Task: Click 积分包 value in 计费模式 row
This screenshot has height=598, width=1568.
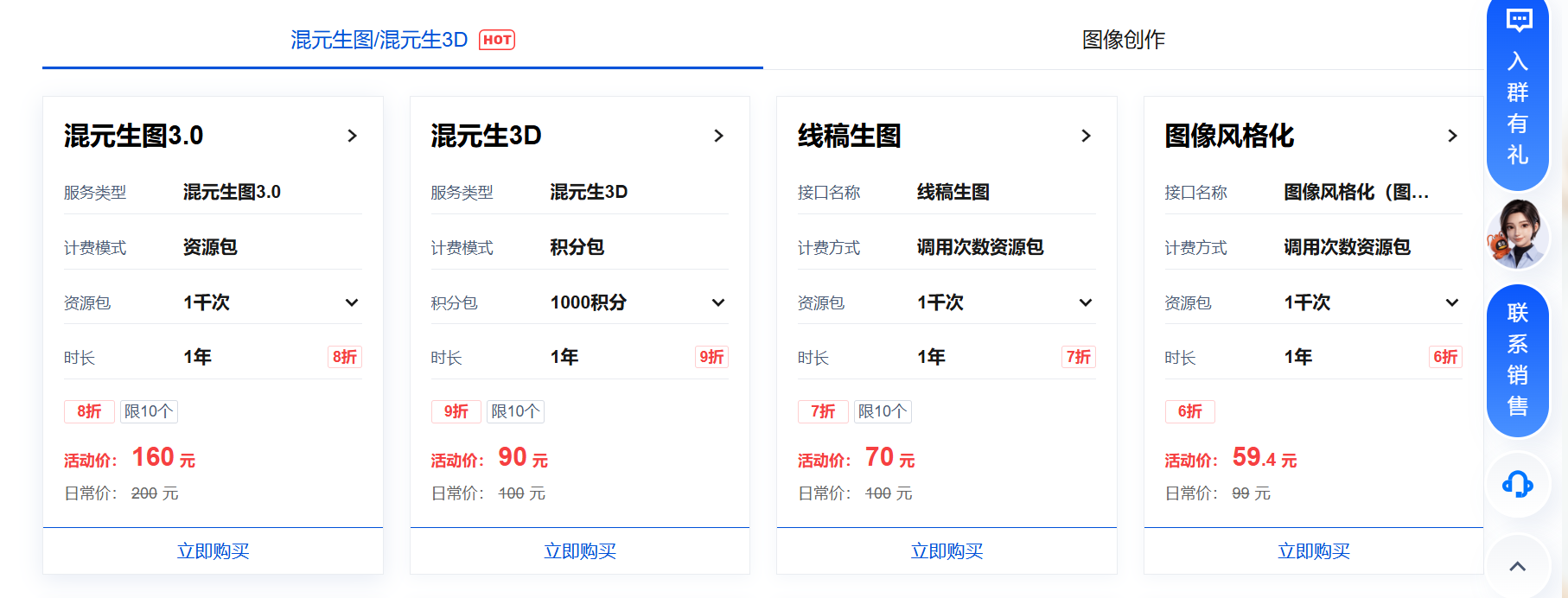Action: (x=577, y=247)
